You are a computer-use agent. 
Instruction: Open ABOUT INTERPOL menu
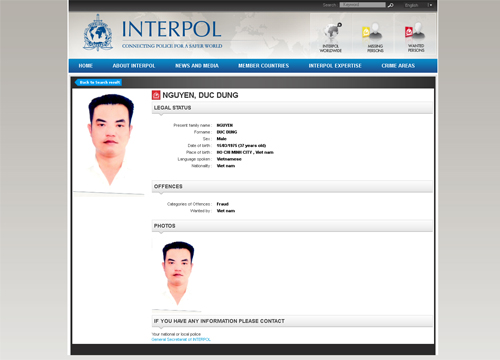tap(134, 66)
